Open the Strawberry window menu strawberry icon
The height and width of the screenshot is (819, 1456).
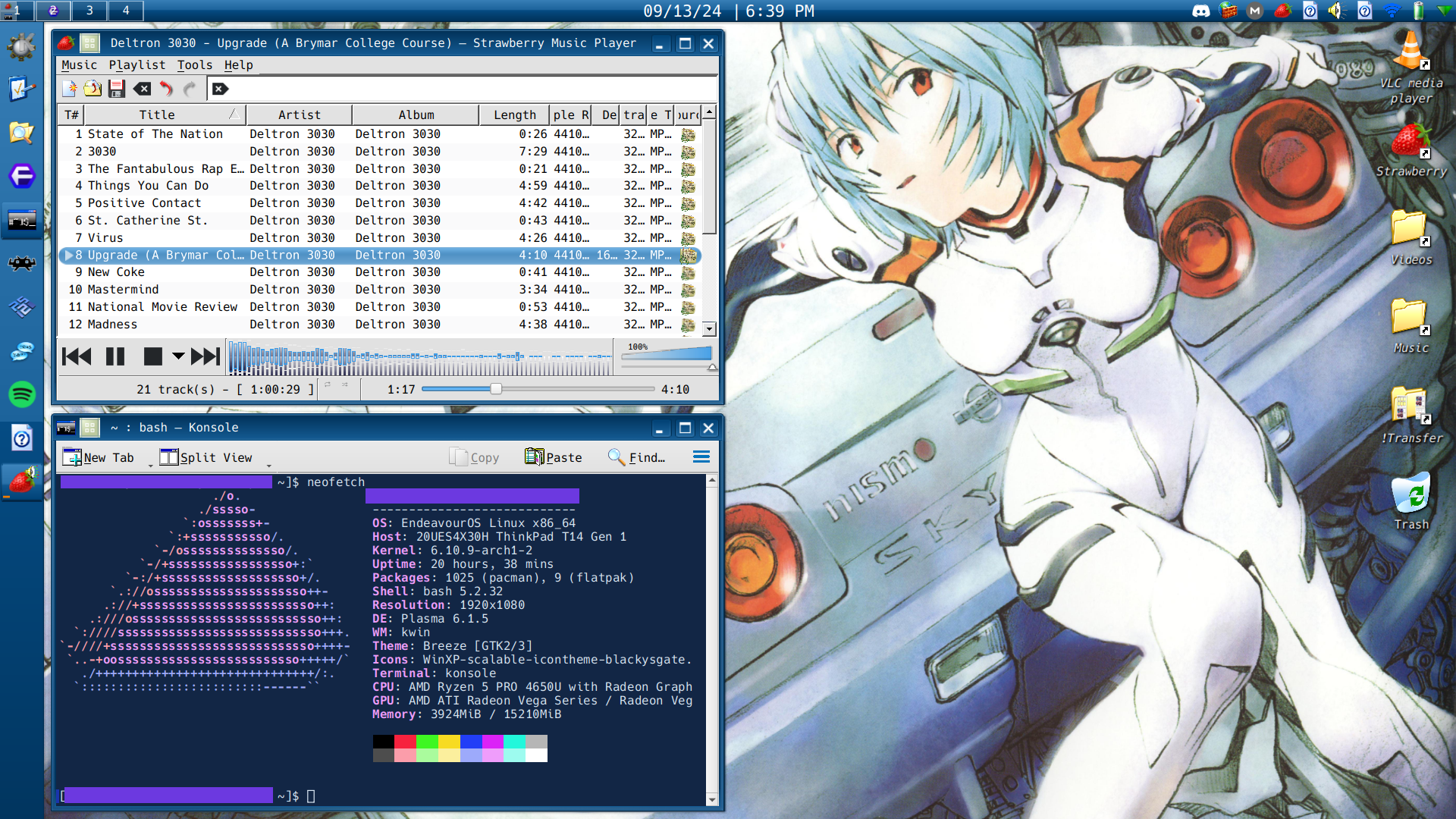[x=67, y=43]
